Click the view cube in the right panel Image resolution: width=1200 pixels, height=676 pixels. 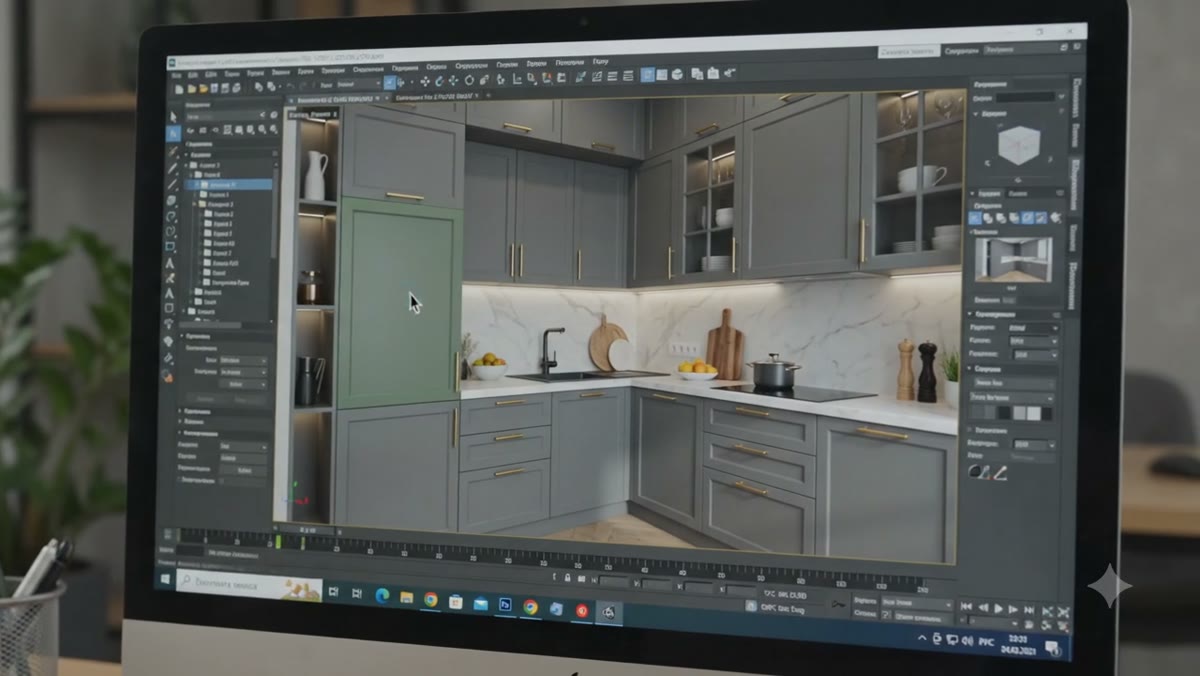pos(1018,146)
